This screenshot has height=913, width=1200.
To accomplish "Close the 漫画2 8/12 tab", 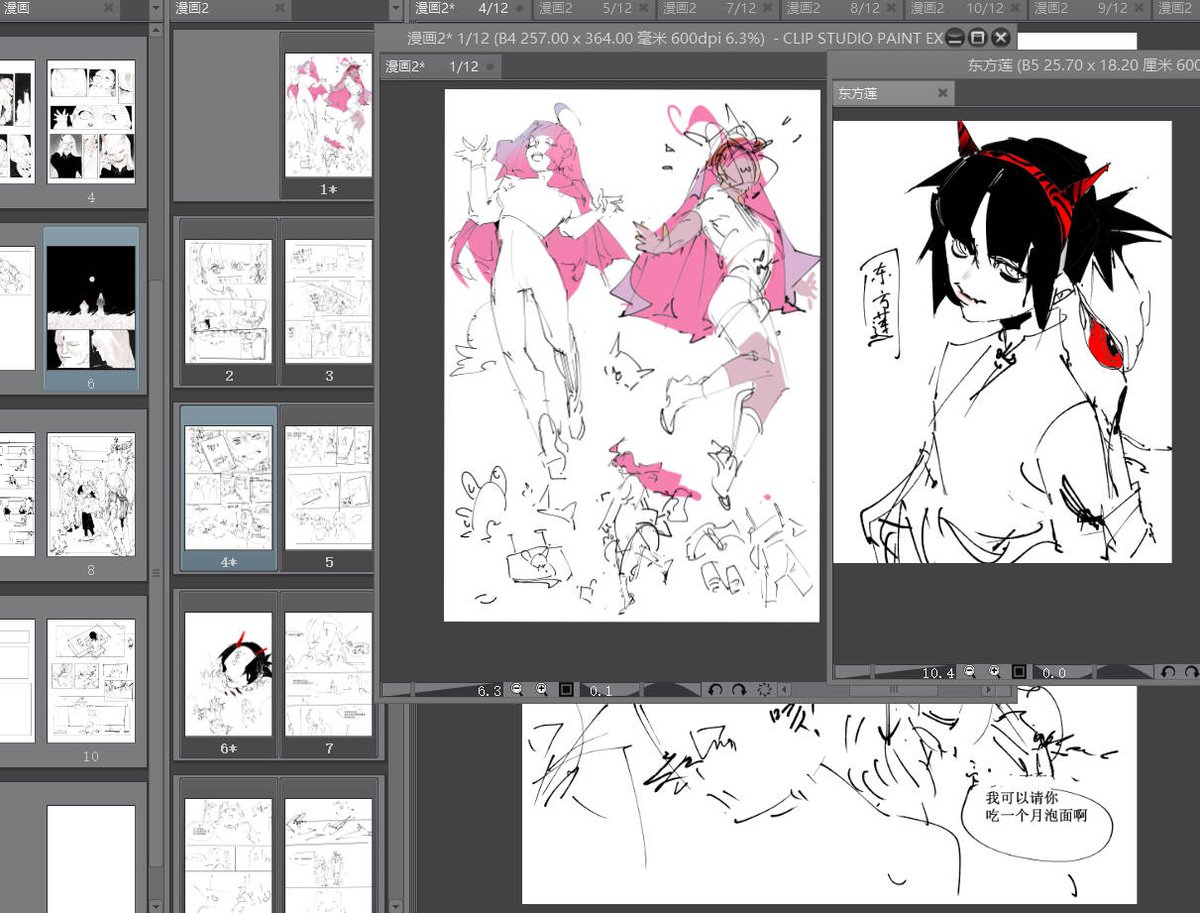I will click(891, 9).
